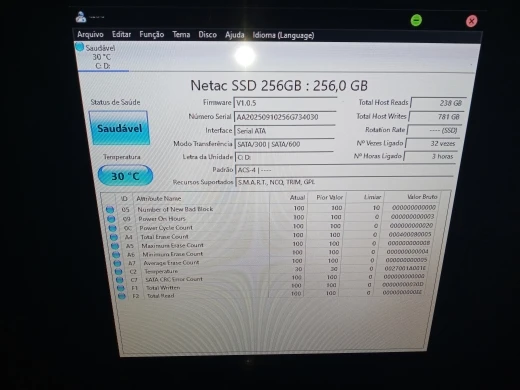
Task: Open the Disco menu
Action: click(207, 35)
